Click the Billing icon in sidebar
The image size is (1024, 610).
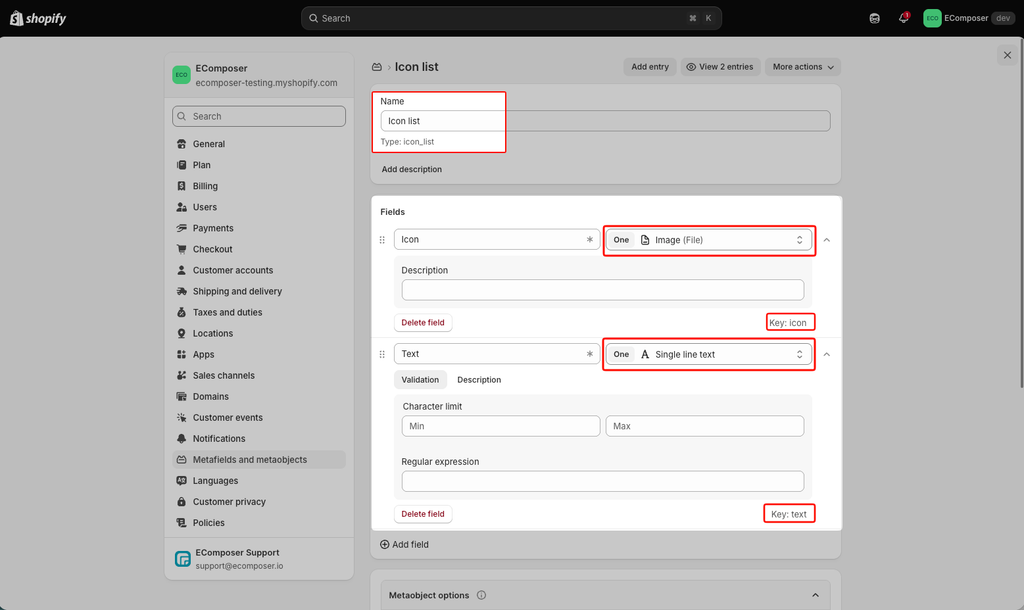[182, 186]
